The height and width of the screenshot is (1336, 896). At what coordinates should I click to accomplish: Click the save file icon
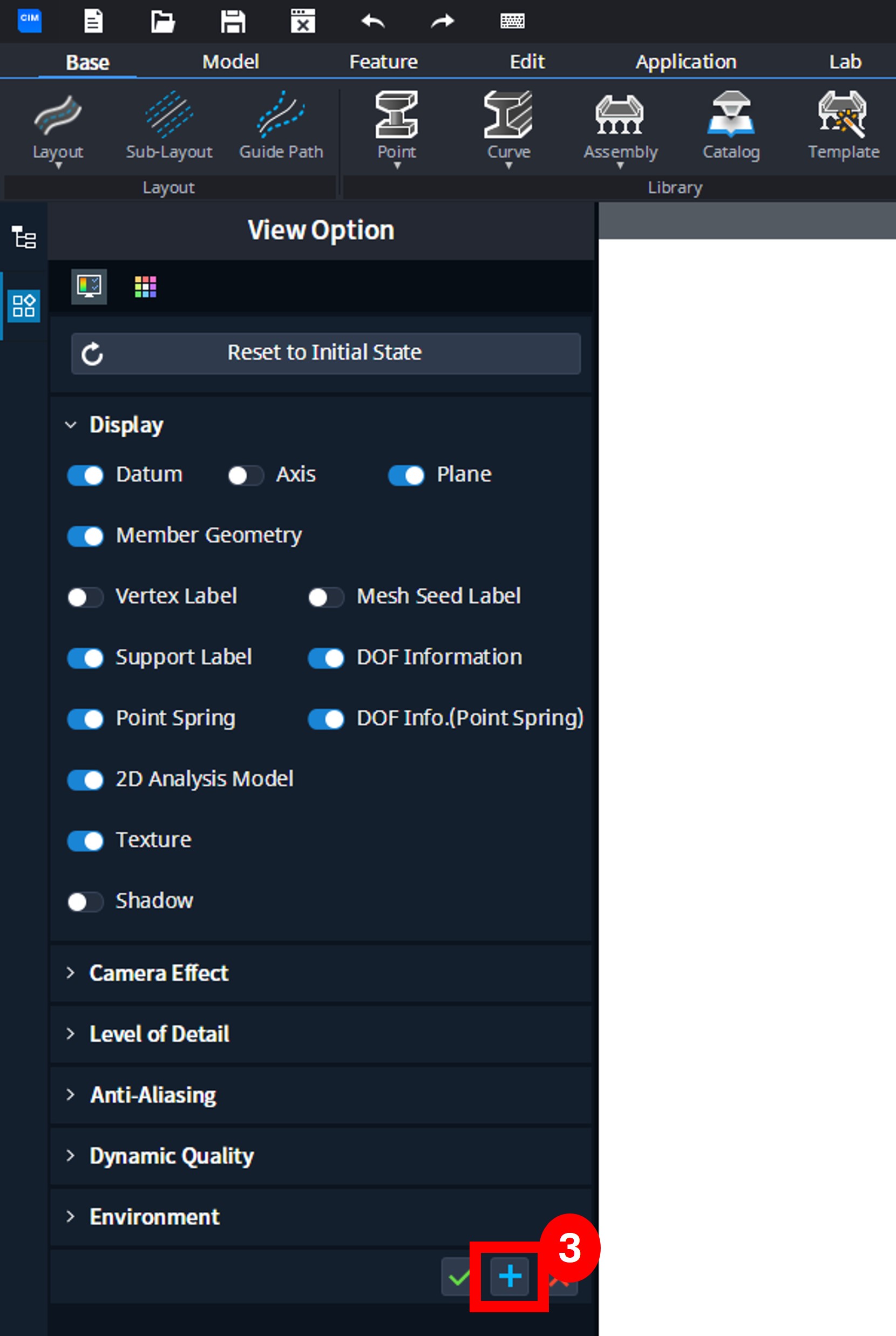(233, 22)
